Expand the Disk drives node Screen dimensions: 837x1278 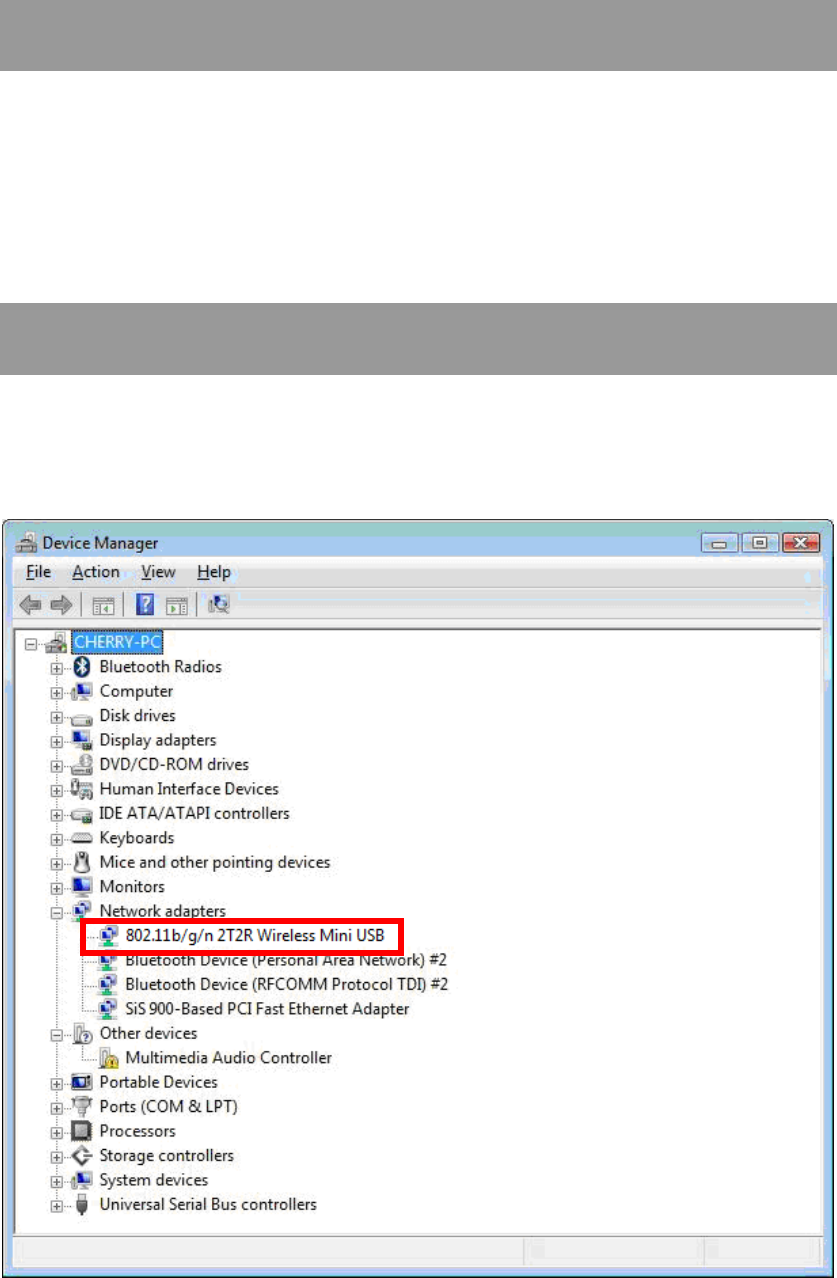[x=56, y=717]
